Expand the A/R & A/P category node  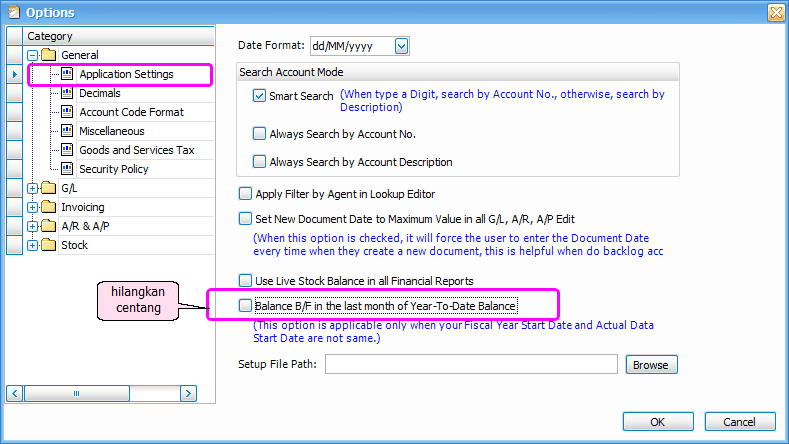point(32,226)
